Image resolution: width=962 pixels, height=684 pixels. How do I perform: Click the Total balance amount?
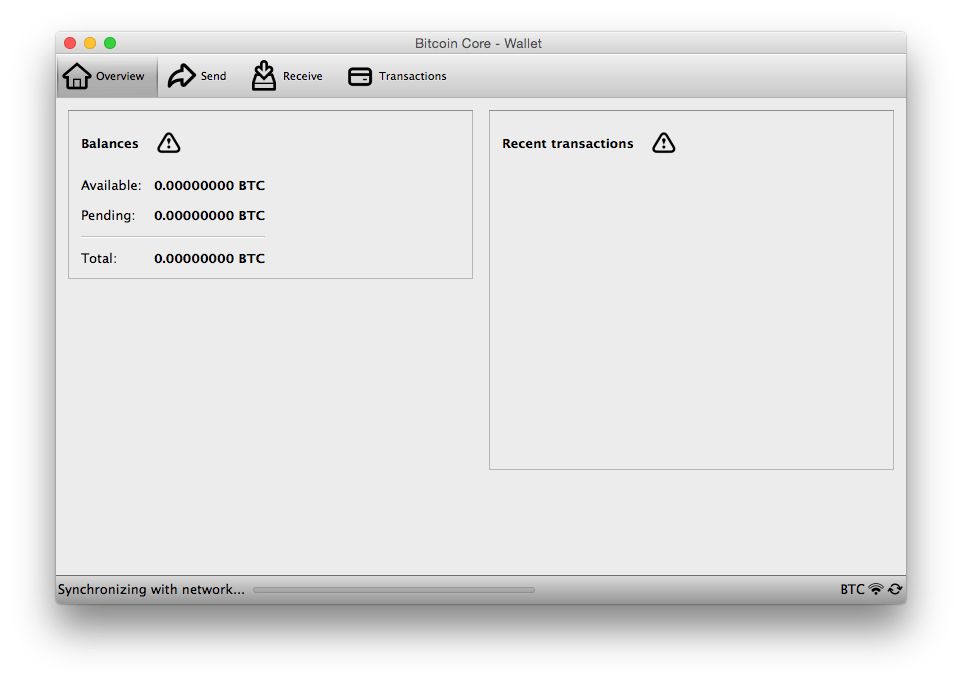tap(209, 258)
